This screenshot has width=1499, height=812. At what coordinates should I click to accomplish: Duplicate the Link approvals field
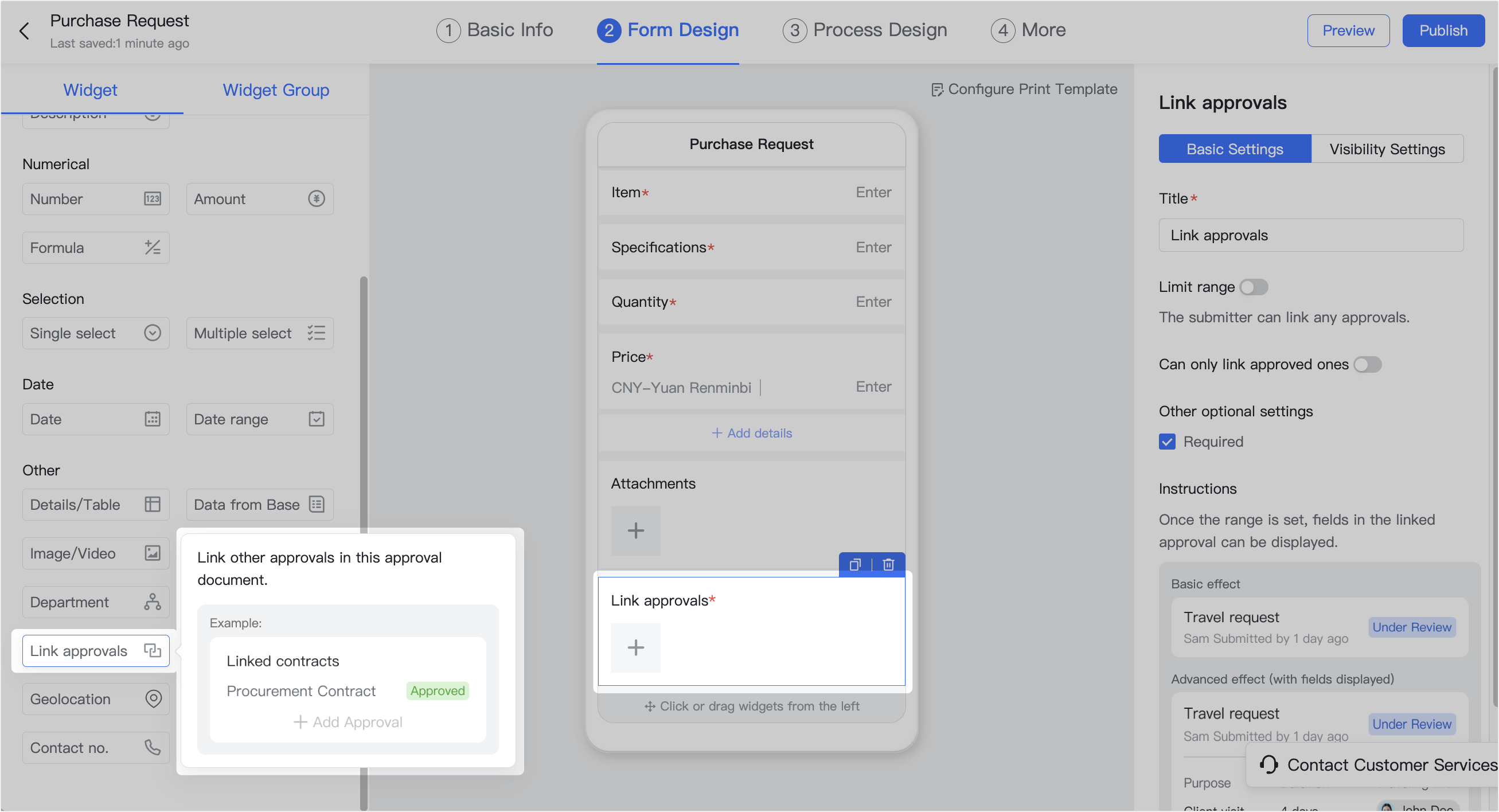[855, 565]
